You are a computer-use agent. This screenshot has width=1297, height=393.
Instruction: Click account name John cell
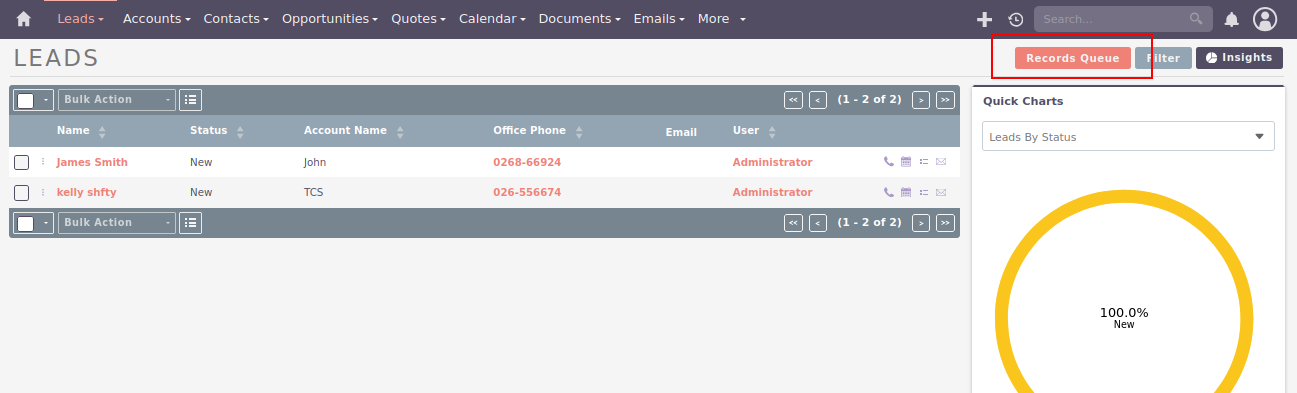tap(315, 162)
